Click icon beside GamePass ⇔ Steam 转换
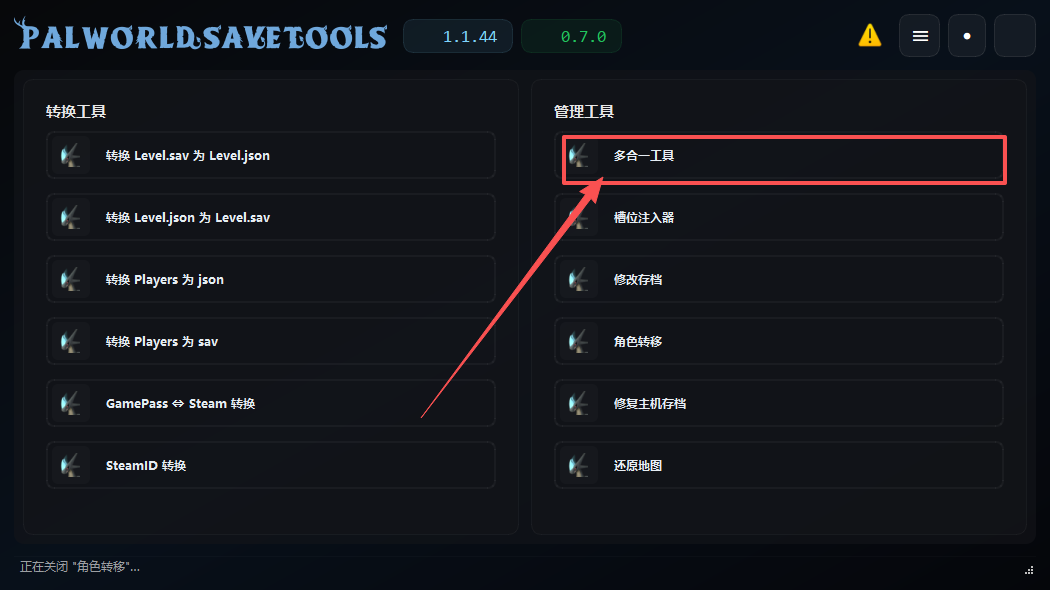Viewport: 1050px width, 590px height. (70, 403)
